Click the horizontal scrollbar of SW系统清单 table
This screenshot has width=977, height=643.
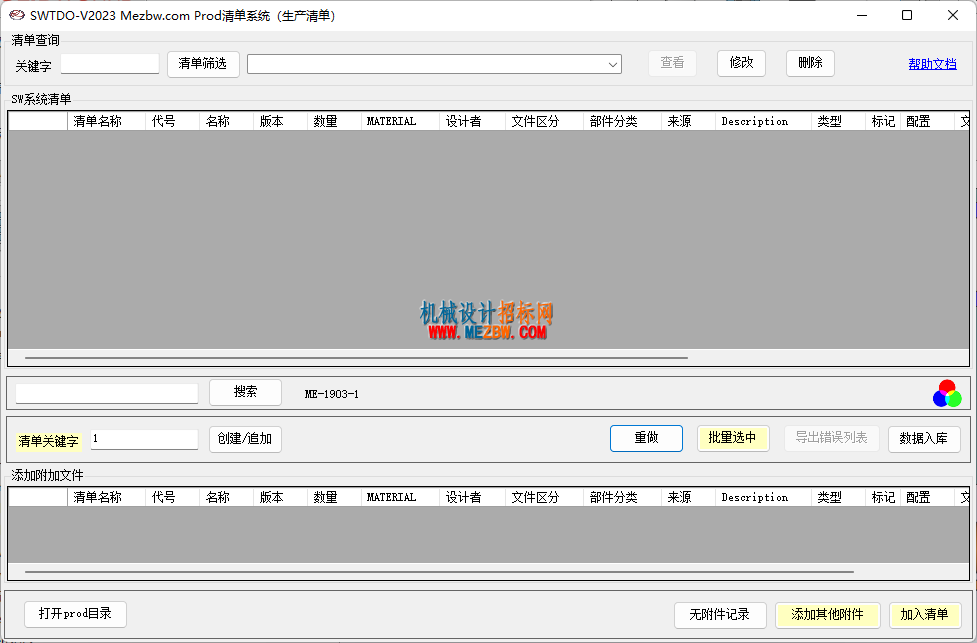(x=356, y=358)
